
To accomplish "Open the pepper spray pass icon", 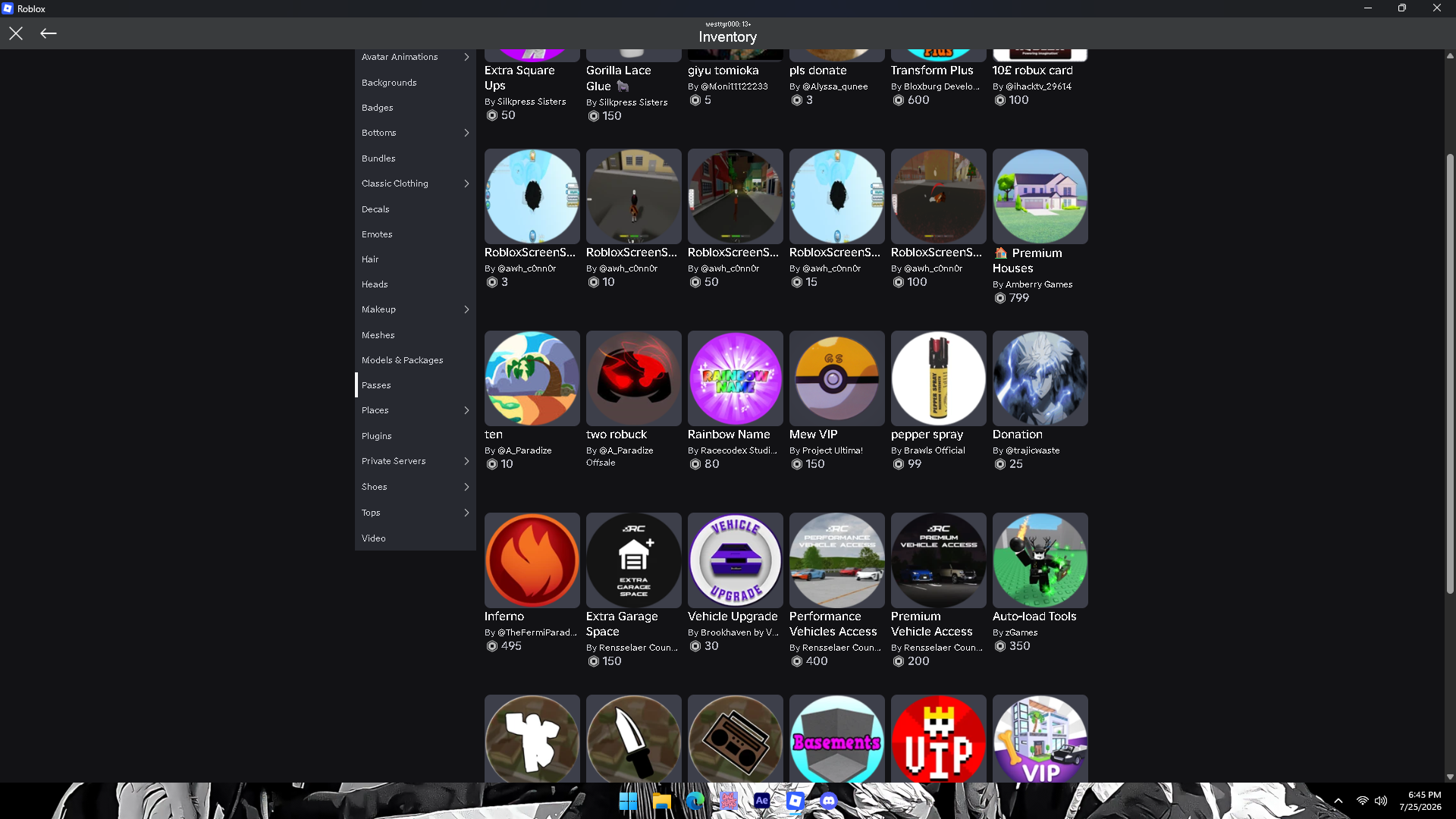I will pos(938,378).
